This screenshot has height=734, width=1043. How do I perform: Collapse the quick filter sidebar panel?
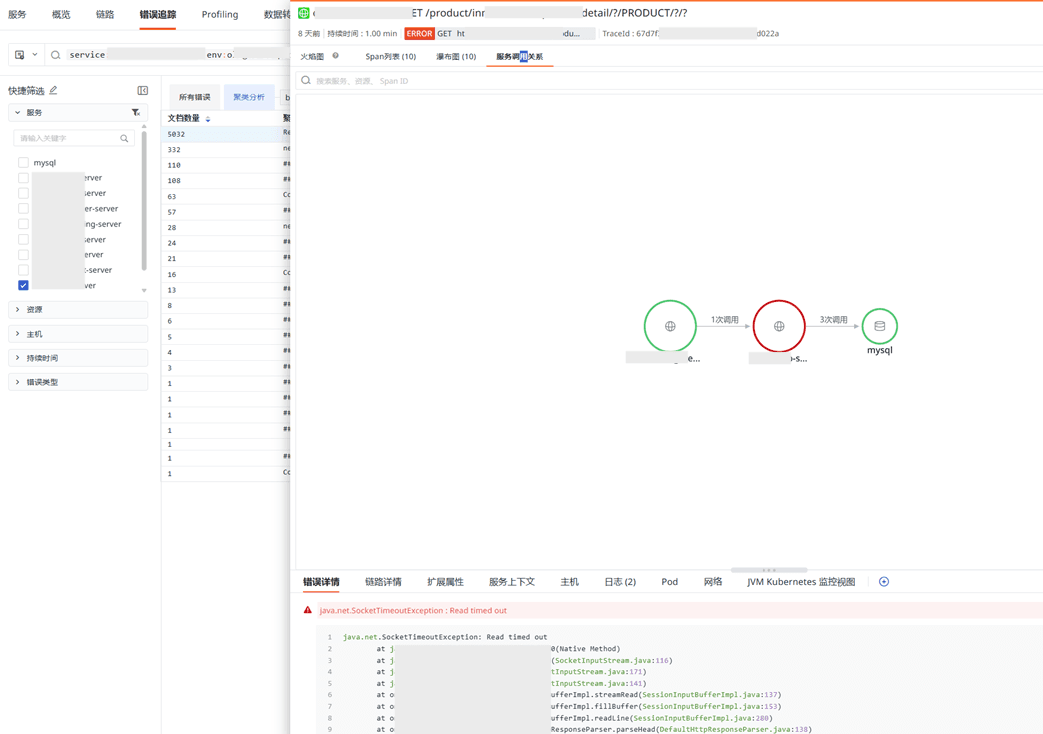(143, 91)
